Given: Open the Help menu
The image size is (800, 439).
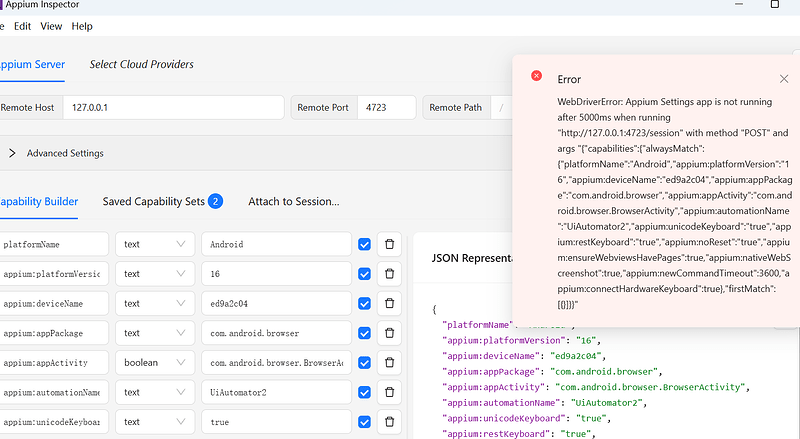Looking at the screenshot, I should click(82, 26).
